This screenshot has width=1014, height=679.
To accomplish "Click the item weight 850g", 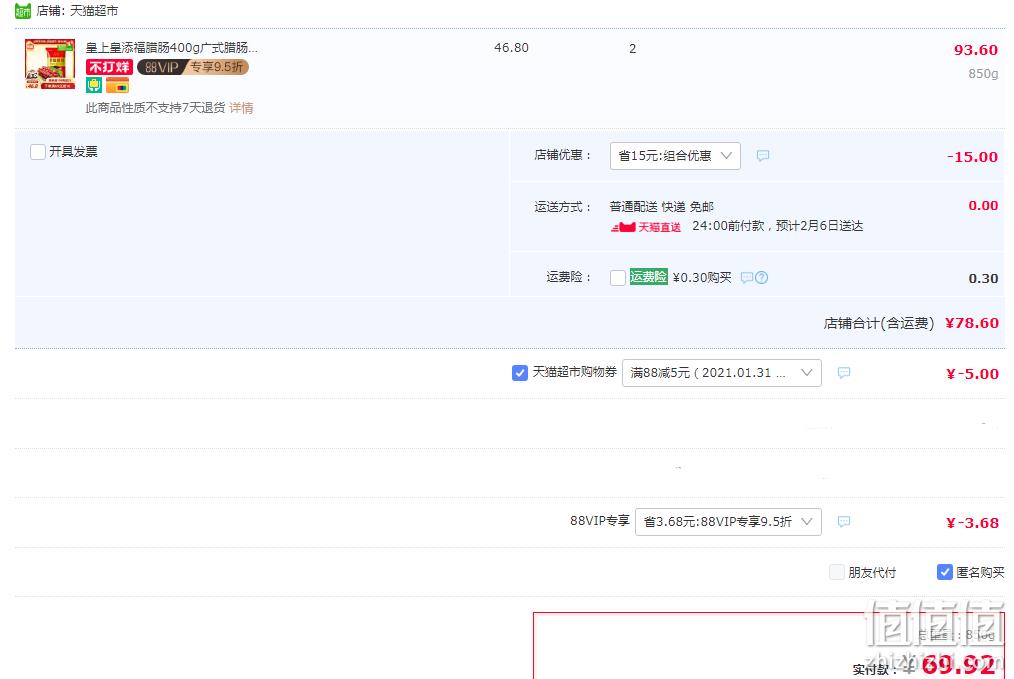I will point(983,74).
